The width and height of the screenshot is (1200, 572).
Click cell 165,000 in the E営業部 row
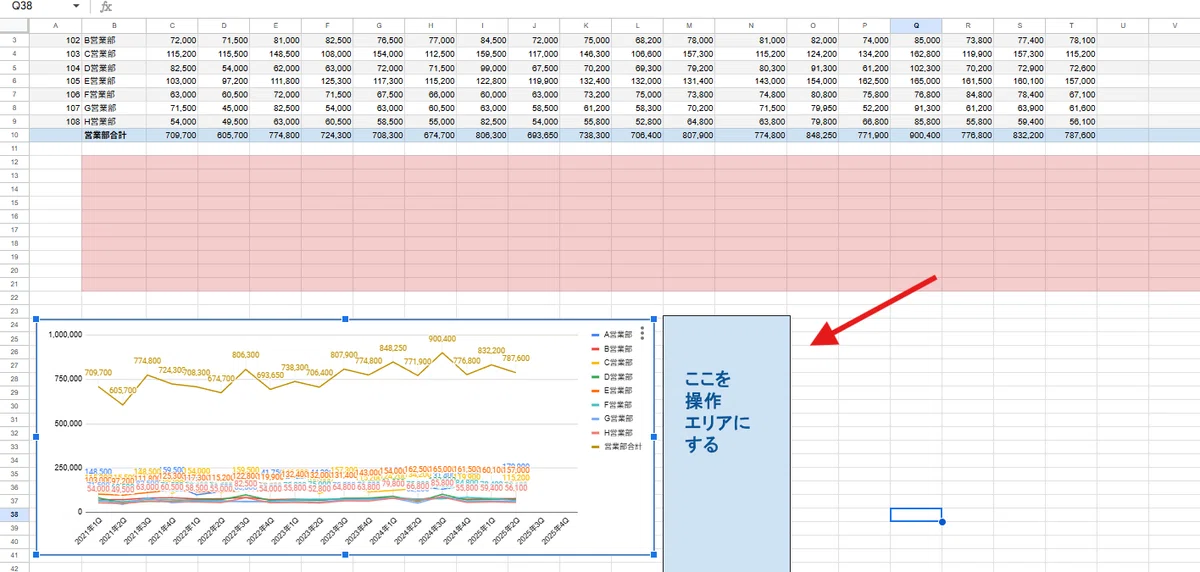[916, 79]
